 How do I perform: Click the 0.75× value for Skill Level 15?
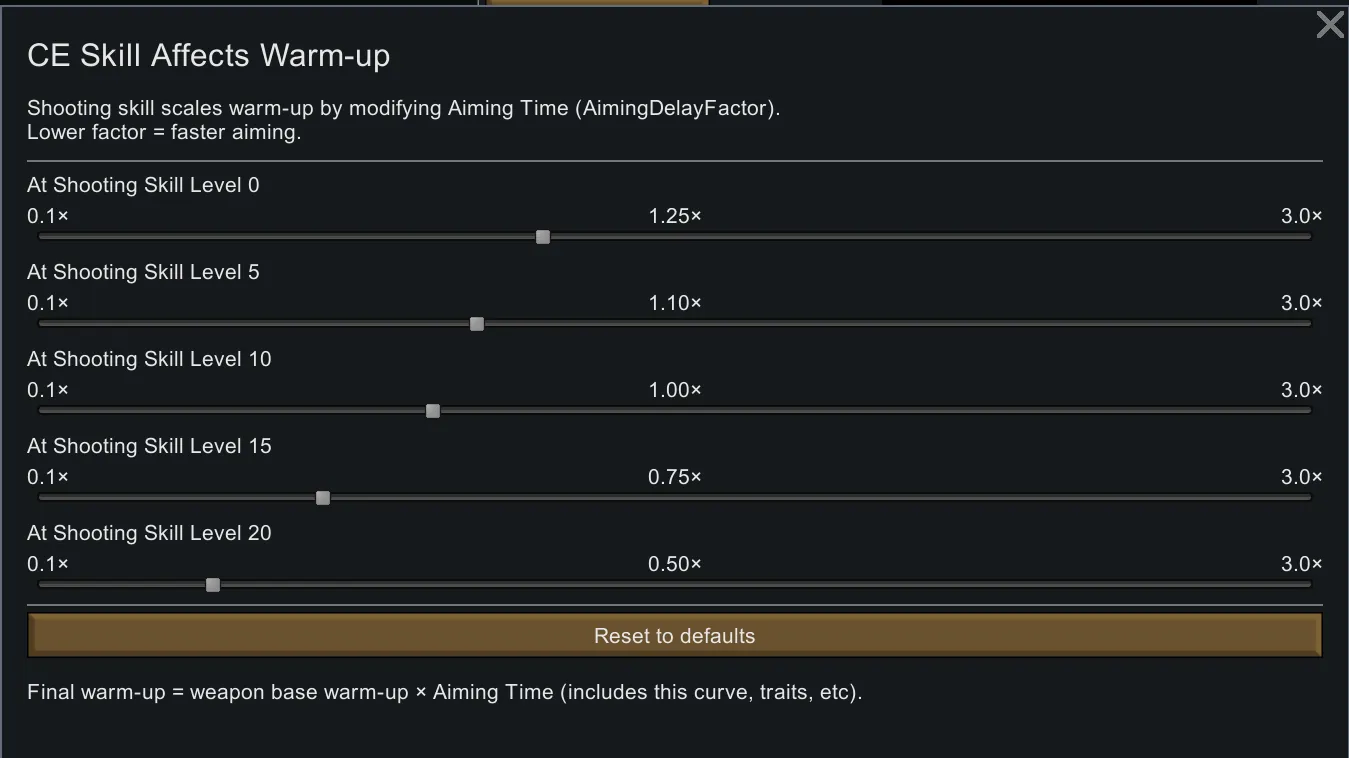click(x=675, y=477)
